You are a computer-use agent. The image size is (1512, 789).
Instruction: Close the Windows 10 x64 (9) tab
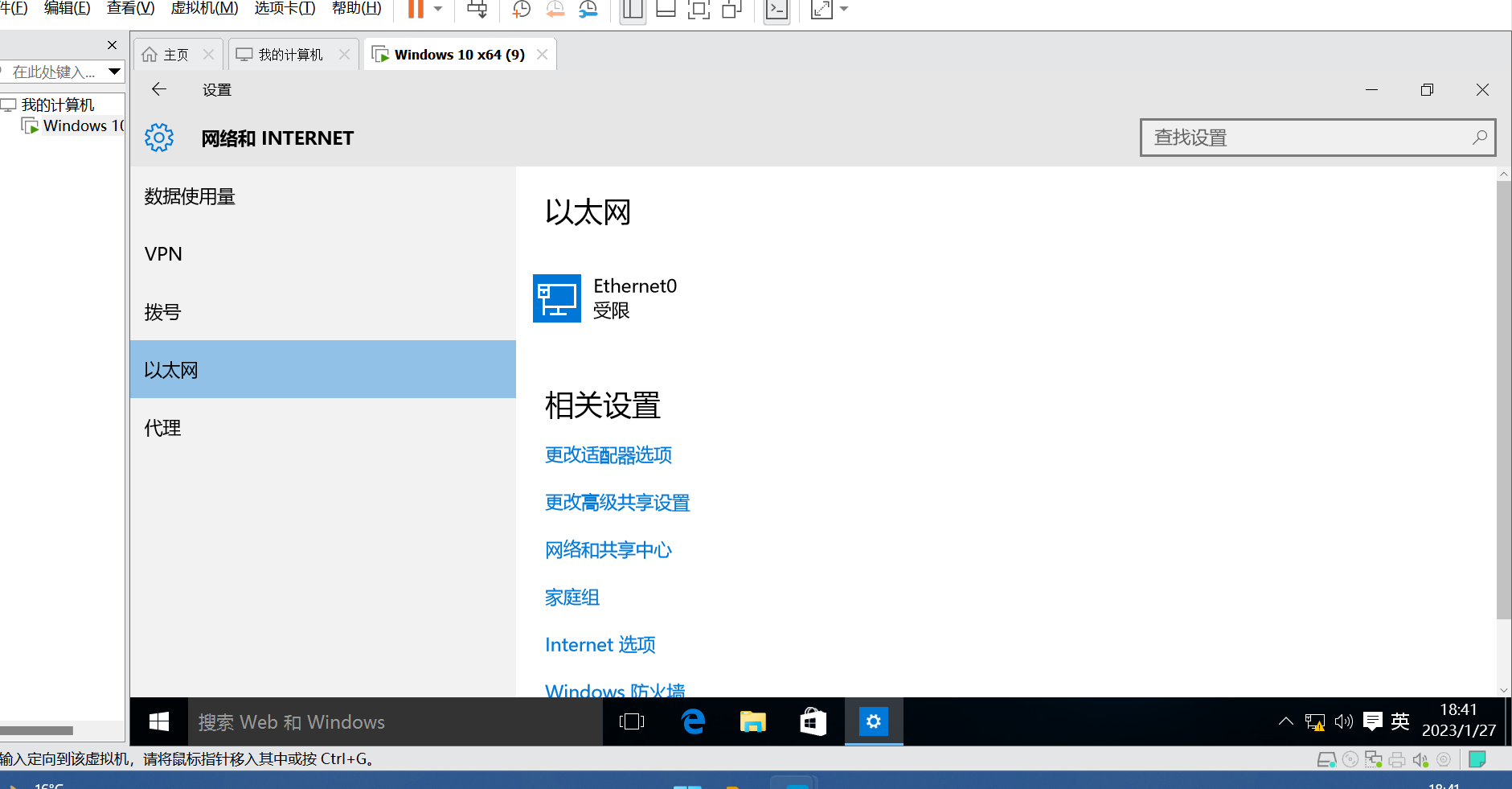click(x=543, y=54)
